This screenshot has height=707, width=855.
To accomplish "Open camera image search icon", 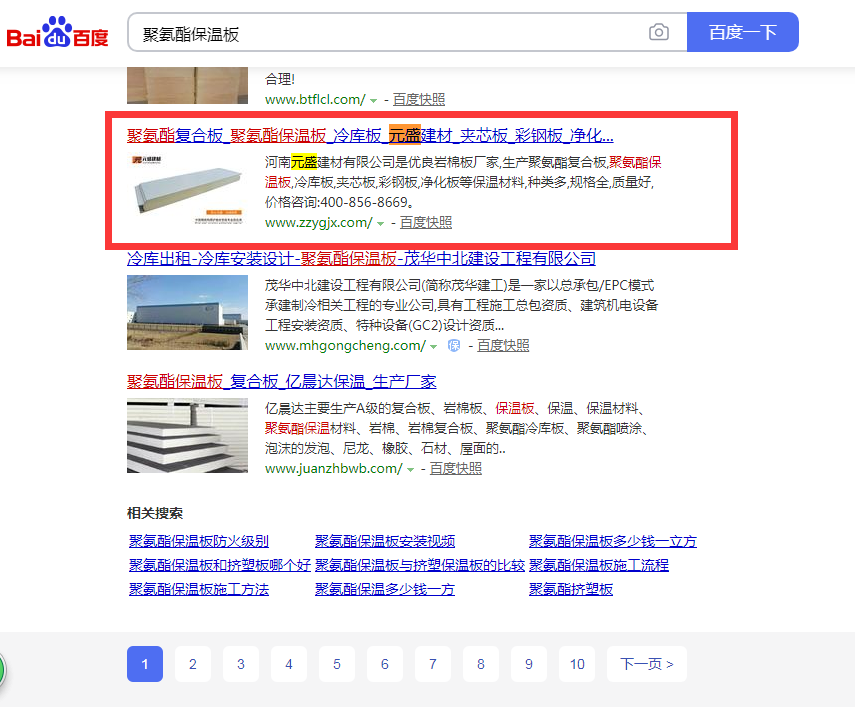I will point(658,32).
